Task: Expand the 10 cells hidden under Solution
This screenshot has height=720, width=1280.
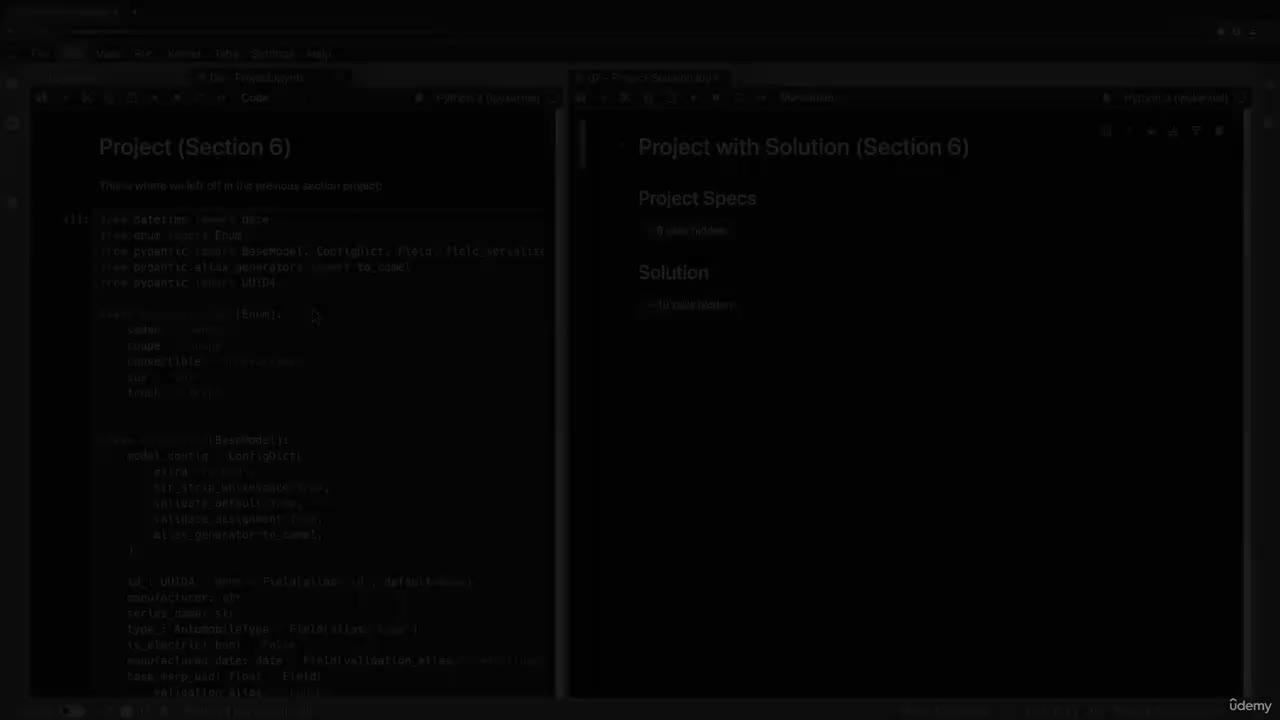Action: 692,305
